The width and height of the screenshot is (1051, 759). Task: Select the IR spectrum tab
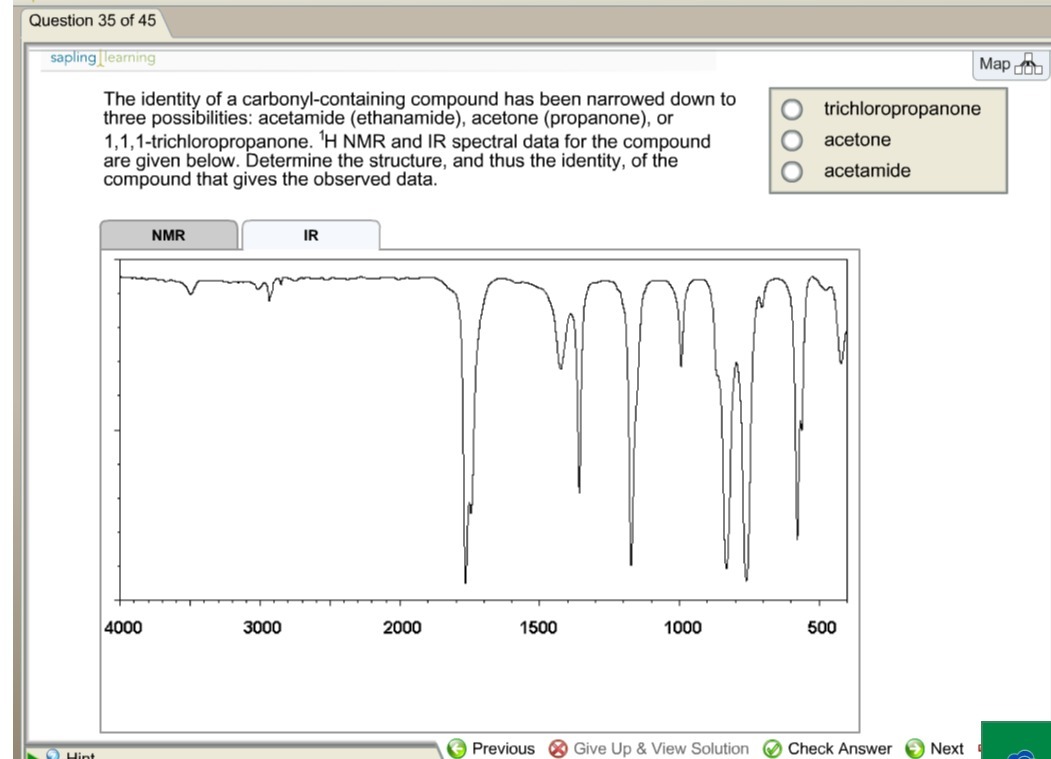pos(311,236)
